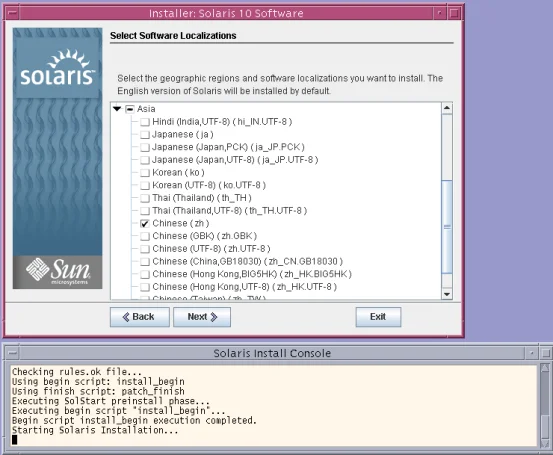Go back with the Back button

tap(140, 317)
